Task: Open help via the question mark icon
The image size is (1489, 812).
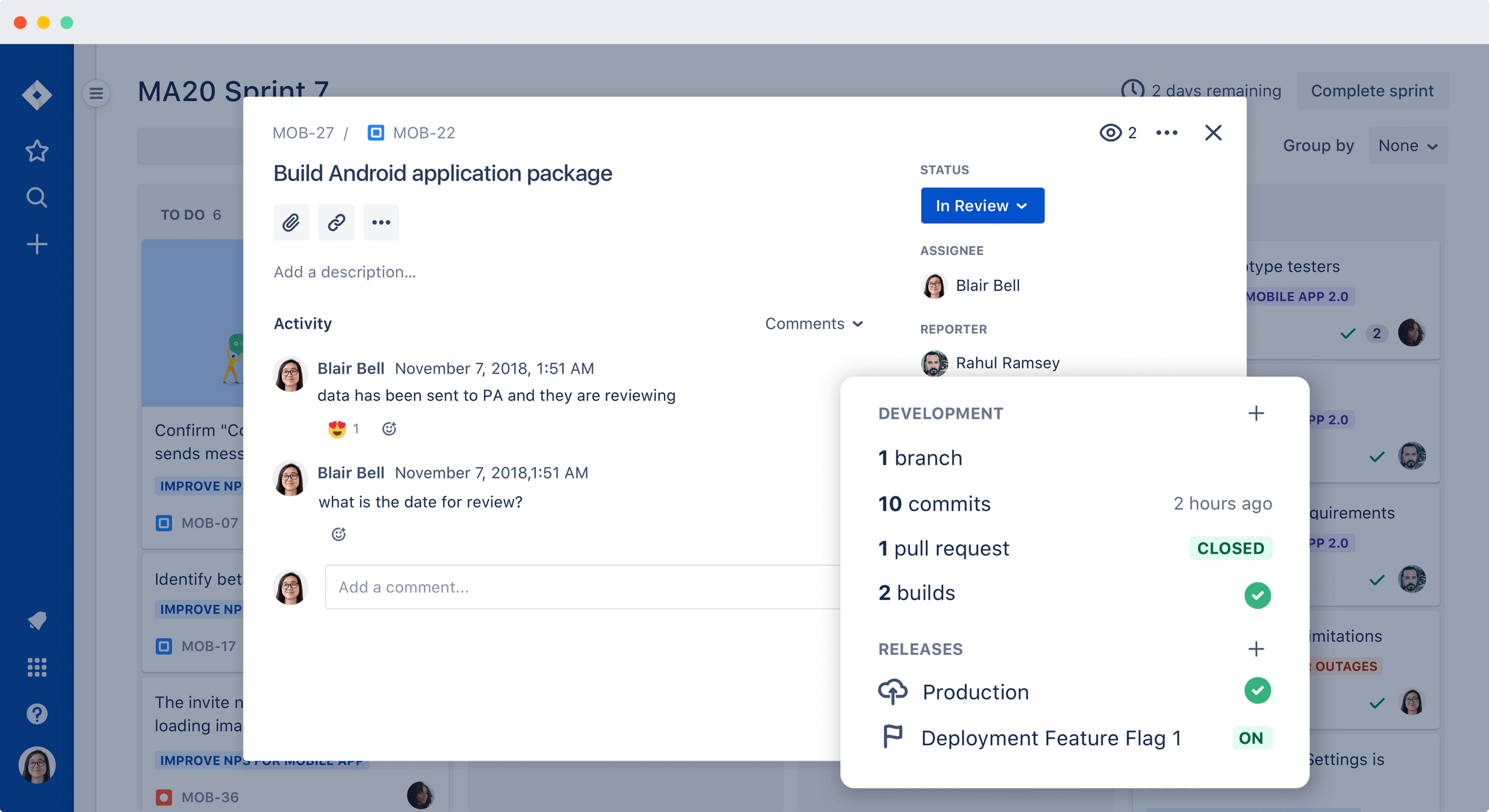Action: tap(37, 713)
